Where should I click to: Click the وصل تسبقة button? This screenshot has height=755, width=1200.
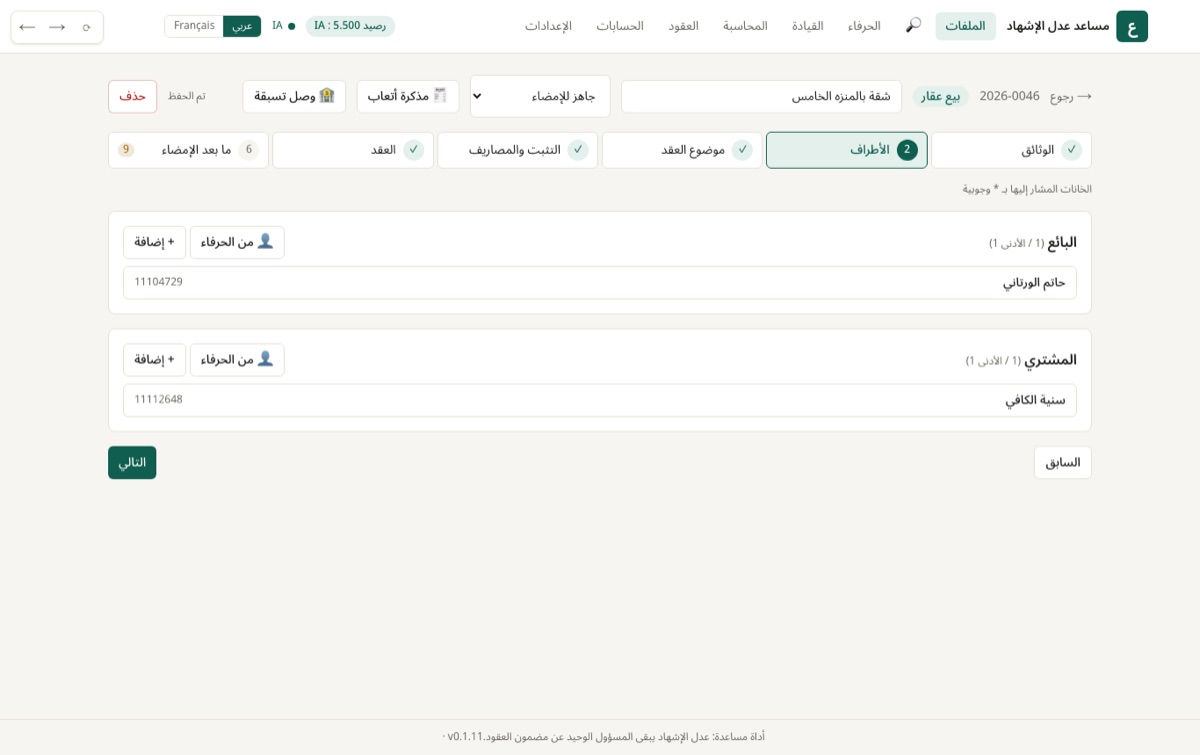pos(294,96)
